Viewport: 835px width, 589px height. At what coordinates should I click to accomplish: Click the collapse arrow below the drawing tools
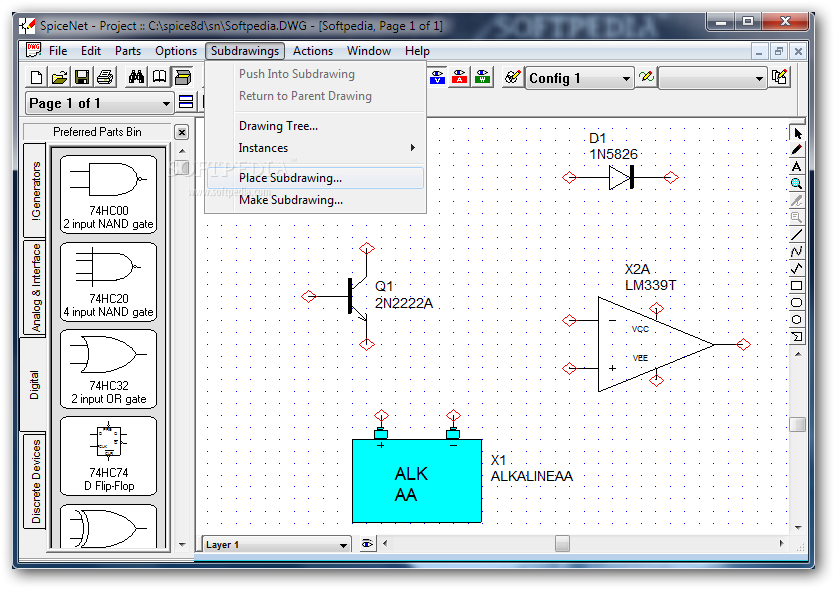coord(798,354)
